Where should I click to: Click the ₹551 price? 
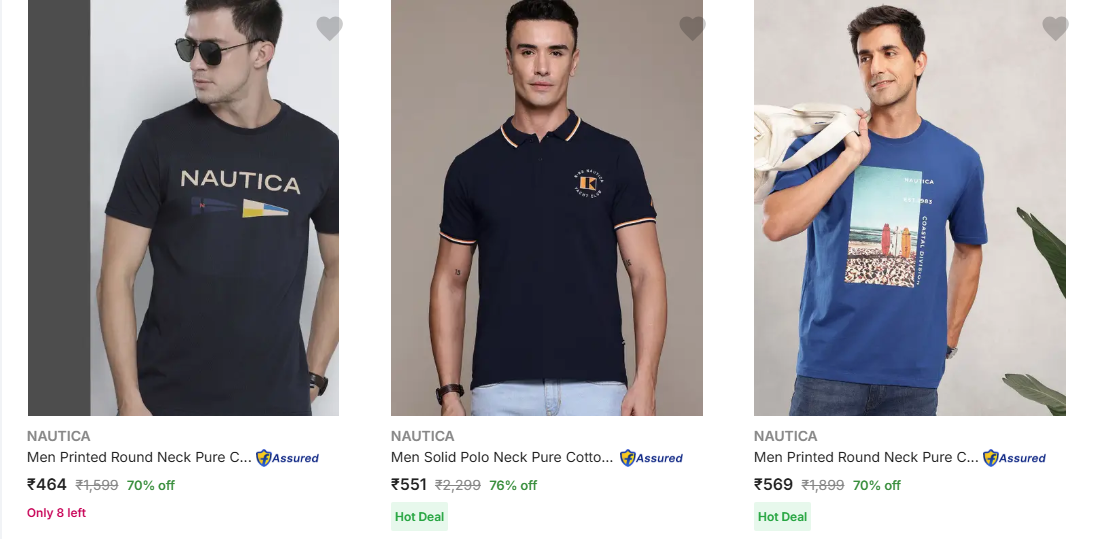[409, 485]
